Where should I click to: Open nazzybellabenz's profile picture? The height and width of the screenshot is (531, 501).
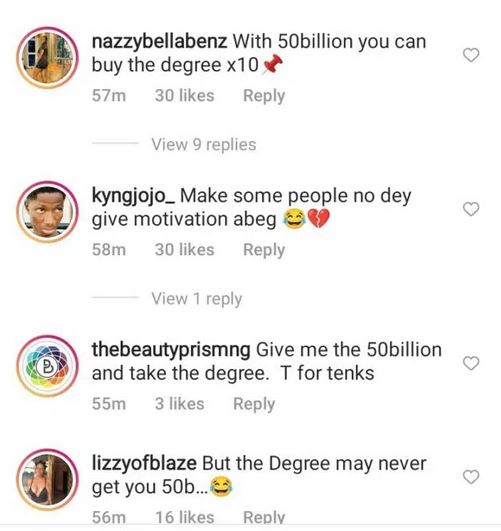coord(47,58)
